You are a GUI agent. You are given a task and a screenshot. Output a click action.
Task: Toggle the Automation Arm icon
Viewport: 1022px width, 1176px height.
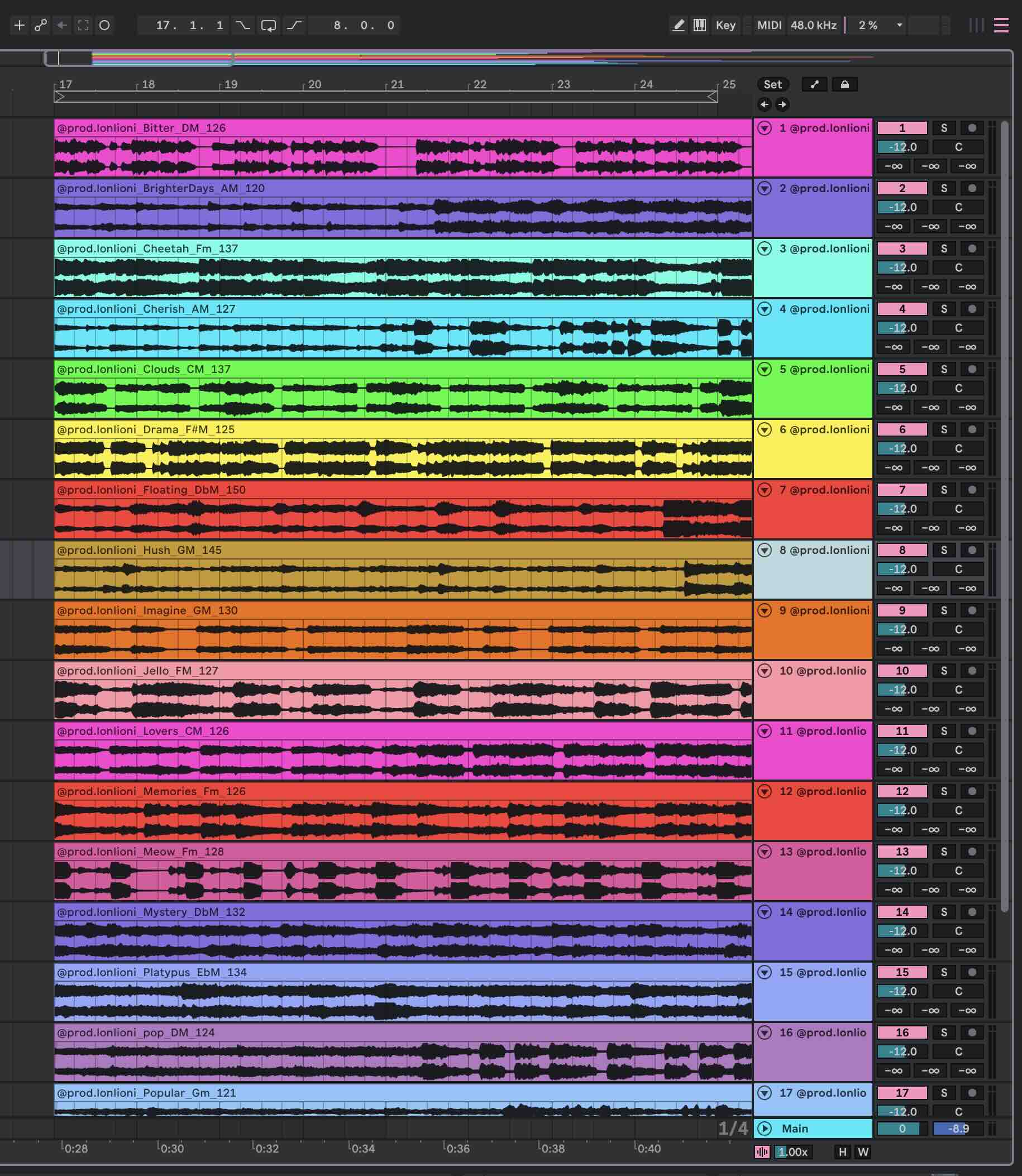tap(41, 25)
